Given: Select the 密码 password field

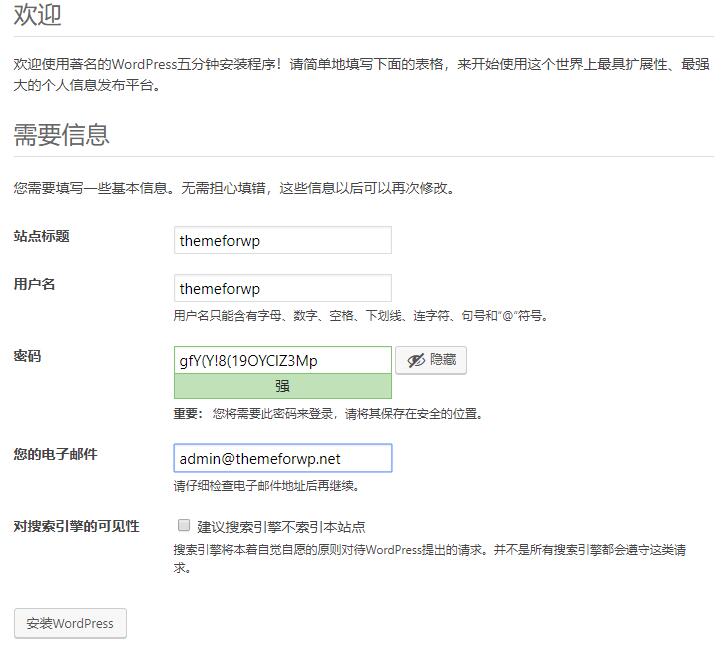Looking at the screenshot, I should click(x=282, y=360).
